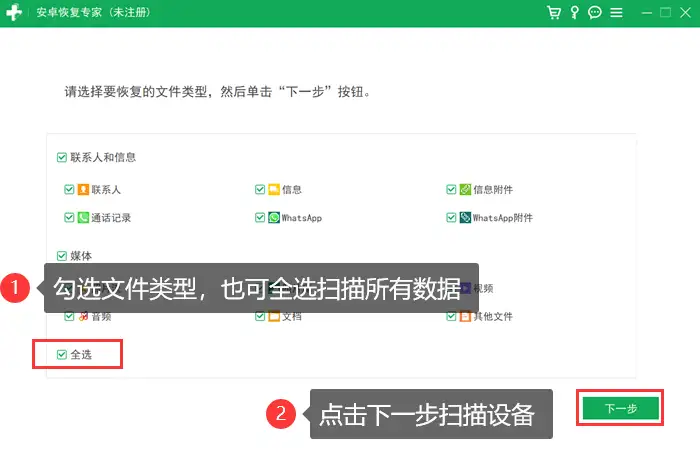
Task: Uncheck the 信息 checkbox
Action: click(260, 189)
